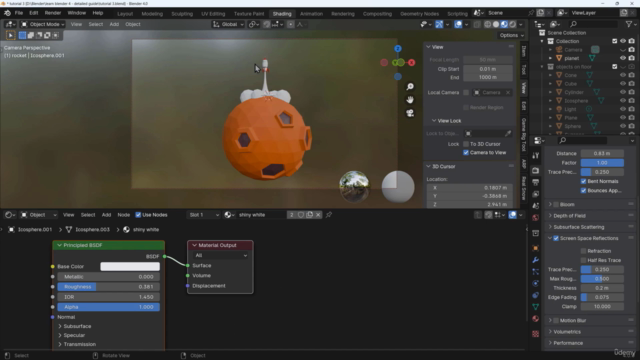
Task: Enable Lock To 3D Cursor checkbox
Action: [466, 144]
